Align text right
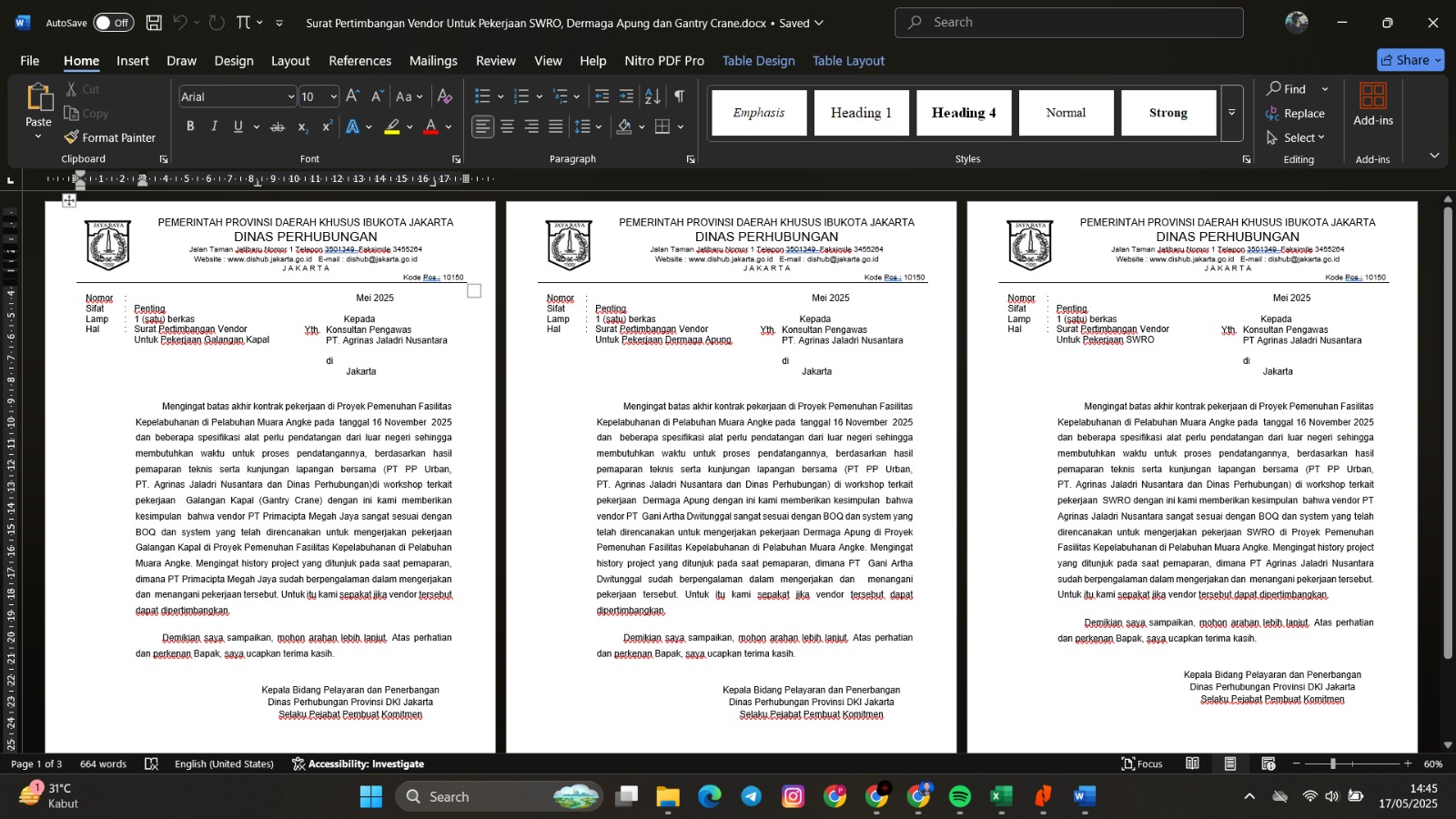The image size is (1456, 819). pyautogui.click(x=531, y=126)
